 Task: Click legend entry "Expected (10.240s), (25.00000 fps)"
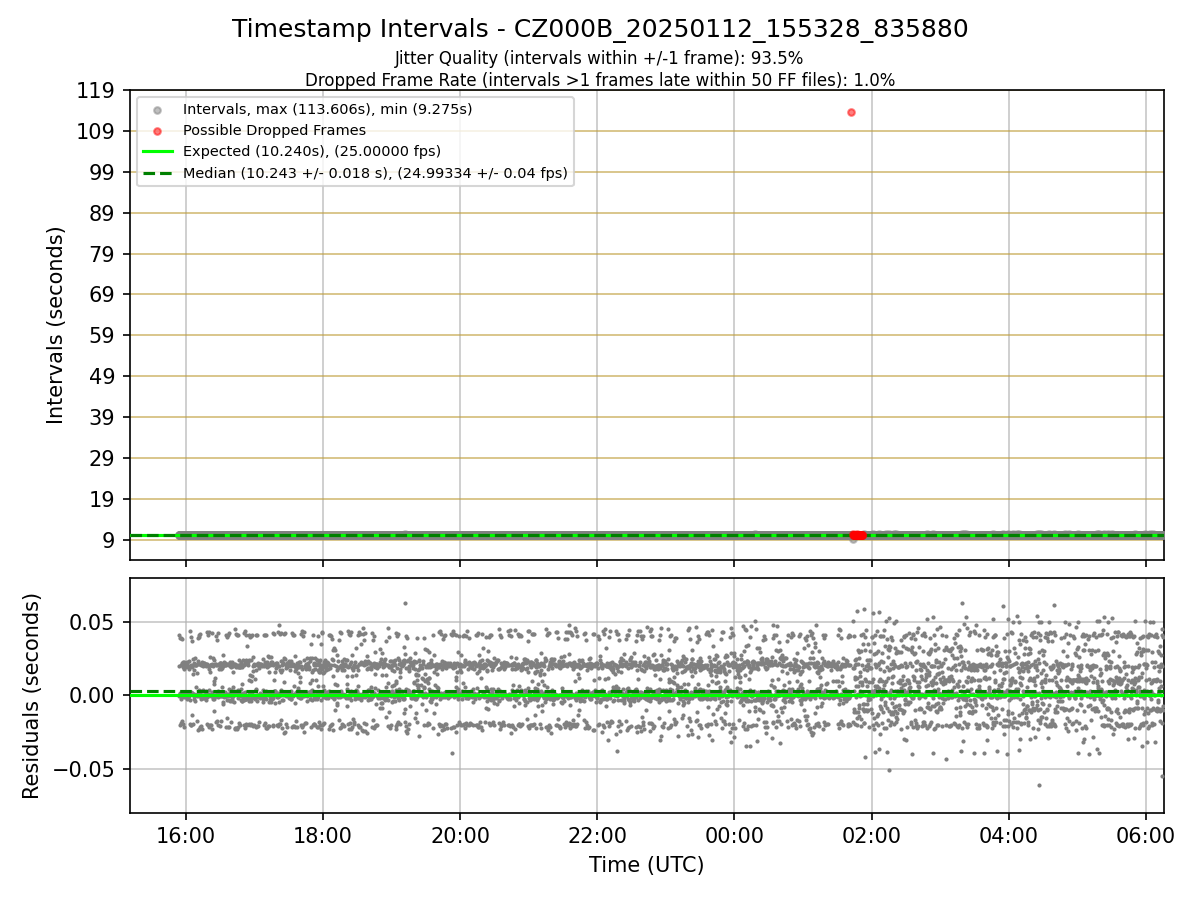[312, 151]
